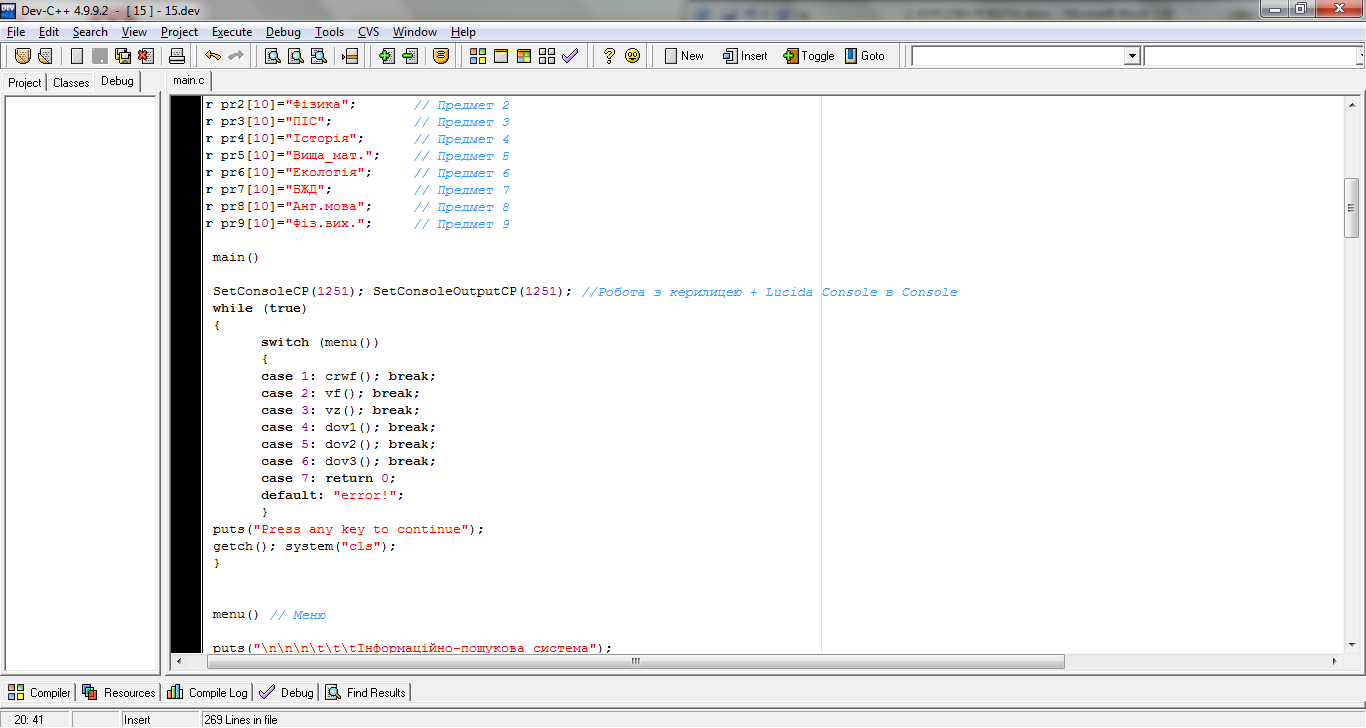Select the main.c editor tab
Image resolution: width=1366 pixels, height=728 pixels.
(x=188, y=81)
